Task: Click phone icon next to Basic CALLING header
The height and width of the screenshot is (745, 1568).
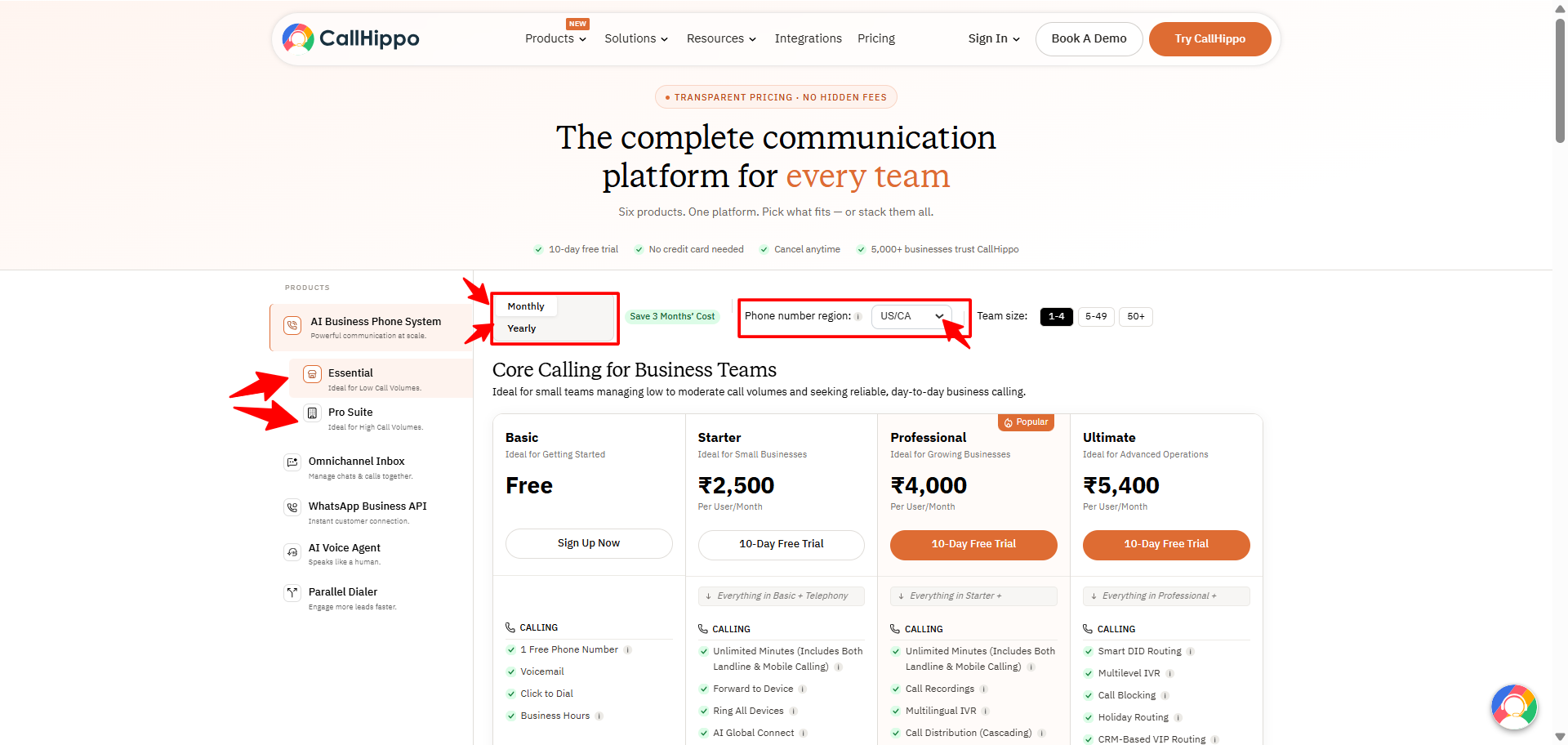Action: pyautogui.click(x=510, y=627)
